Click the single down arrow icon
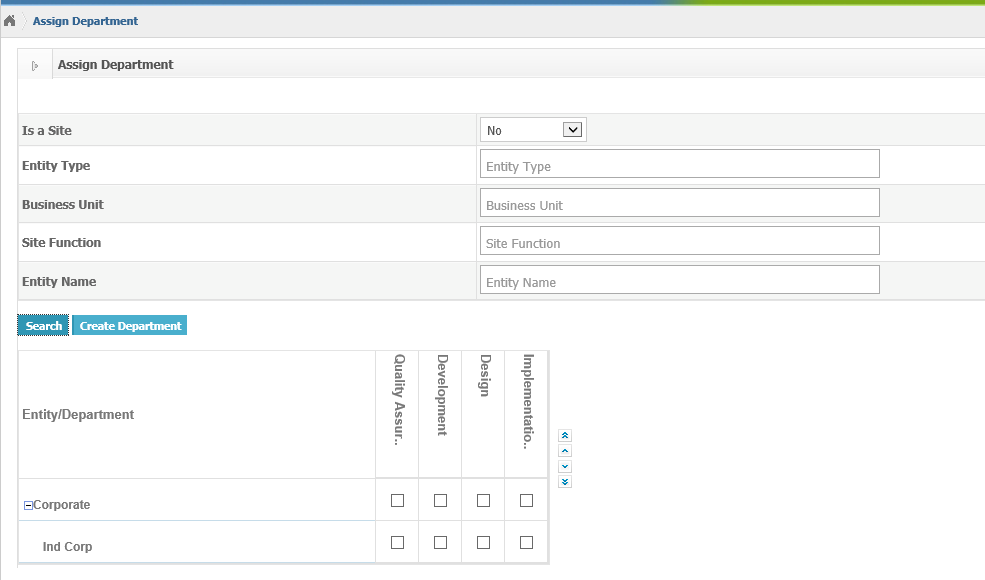Screen dimensions: 985x580 (x=565, y=466)
